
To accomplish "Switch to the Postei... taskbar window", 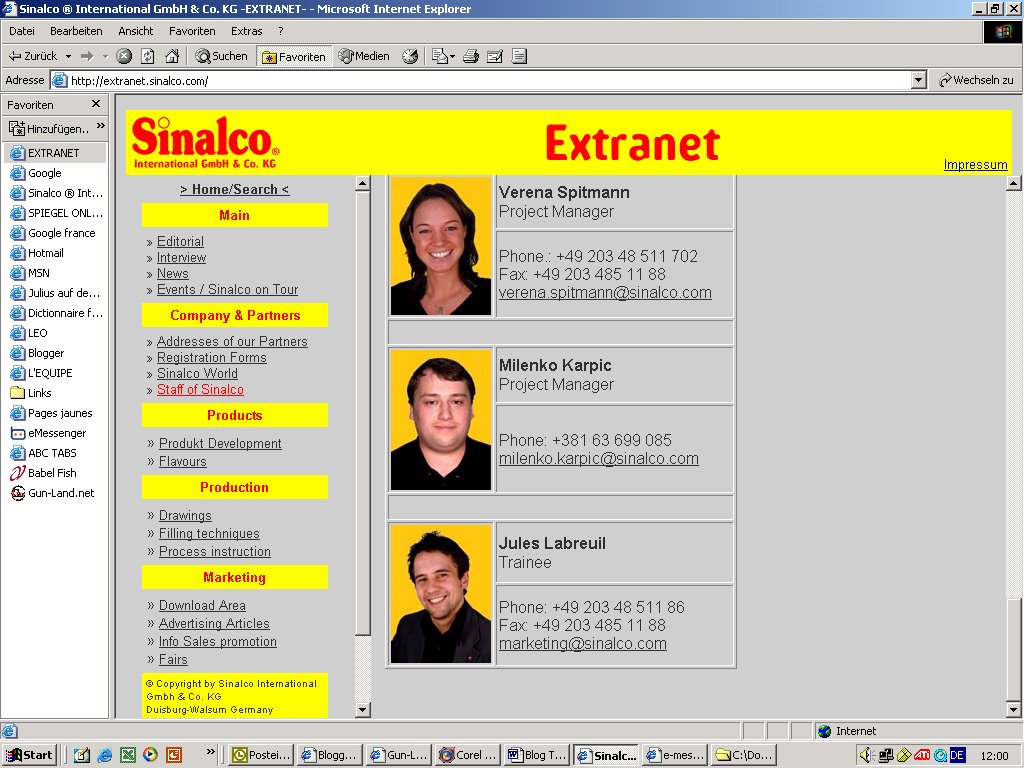I will [262, 755].
